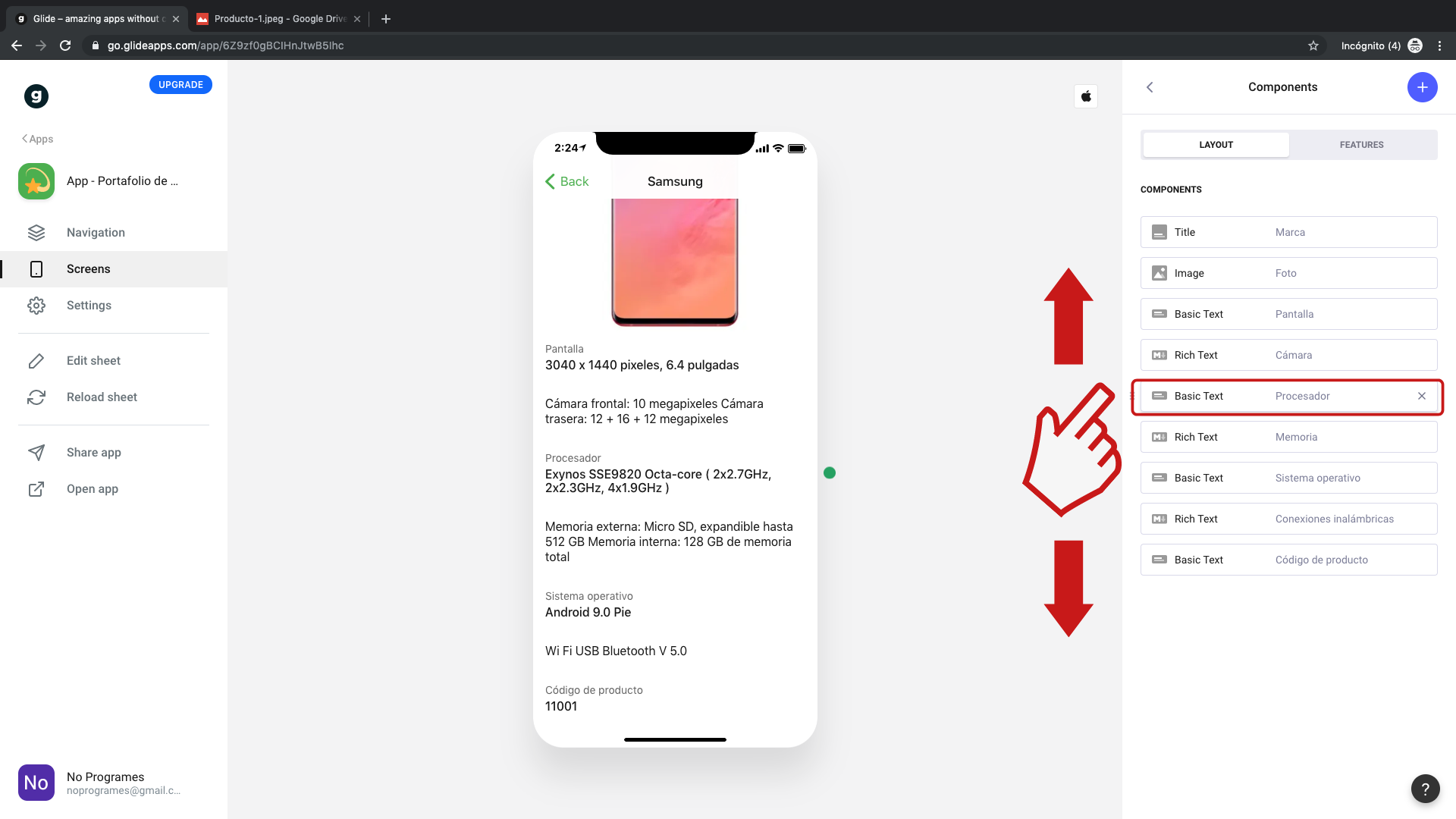
Task: Click the Navigation layers icon
Action: [x=36, y=233]
